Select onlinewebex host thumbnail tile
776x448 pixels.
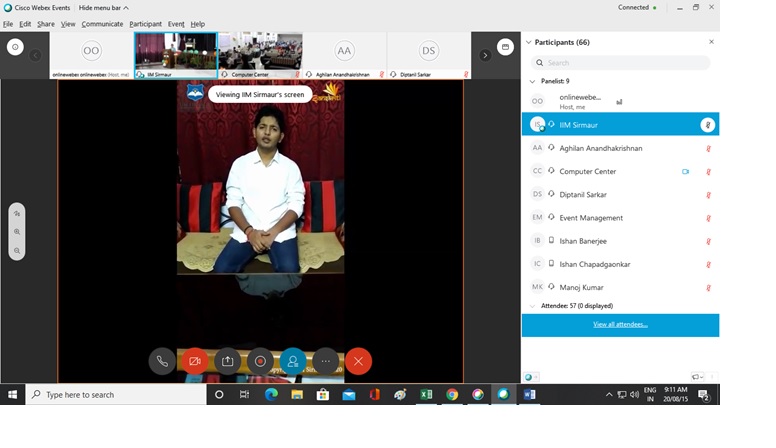click(x=91, y=55)
